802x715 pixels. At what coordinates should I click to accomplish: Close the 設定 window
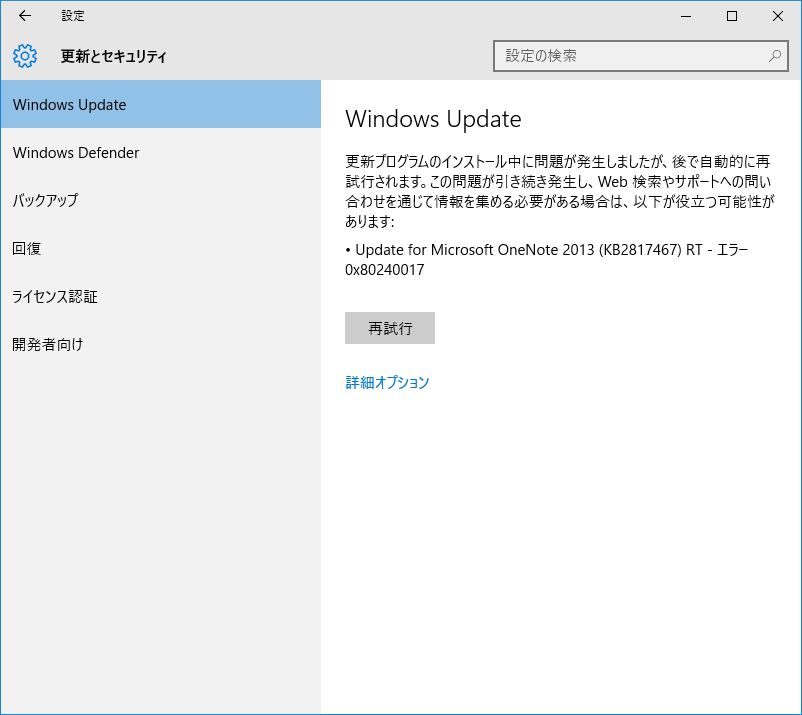point(778,16)
